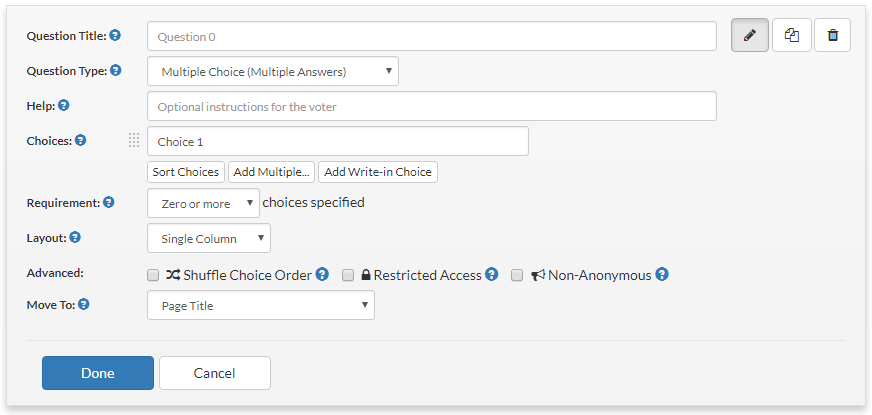The image size is (872, 415).
Task: Click the help icon beside Move To
Action: click(83, 304)
